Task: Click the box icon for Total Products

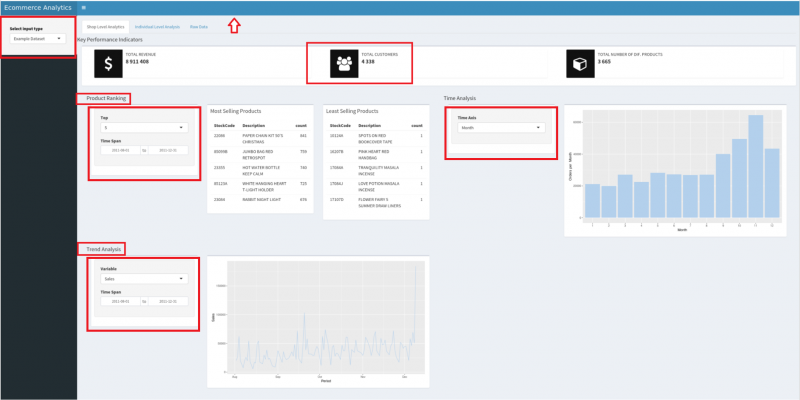Action: [x=580, y=63]
